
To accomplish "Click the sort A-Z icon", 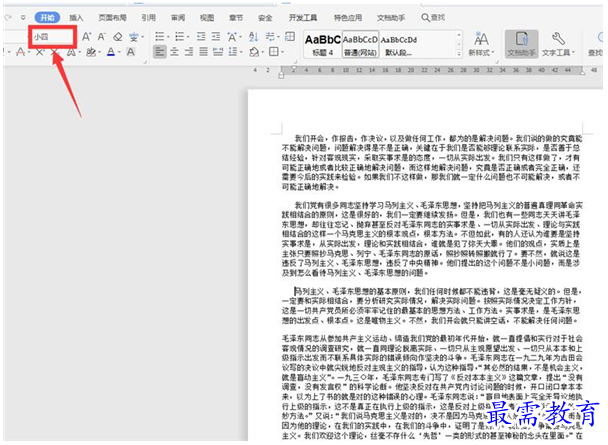I will tap(254, 37).
